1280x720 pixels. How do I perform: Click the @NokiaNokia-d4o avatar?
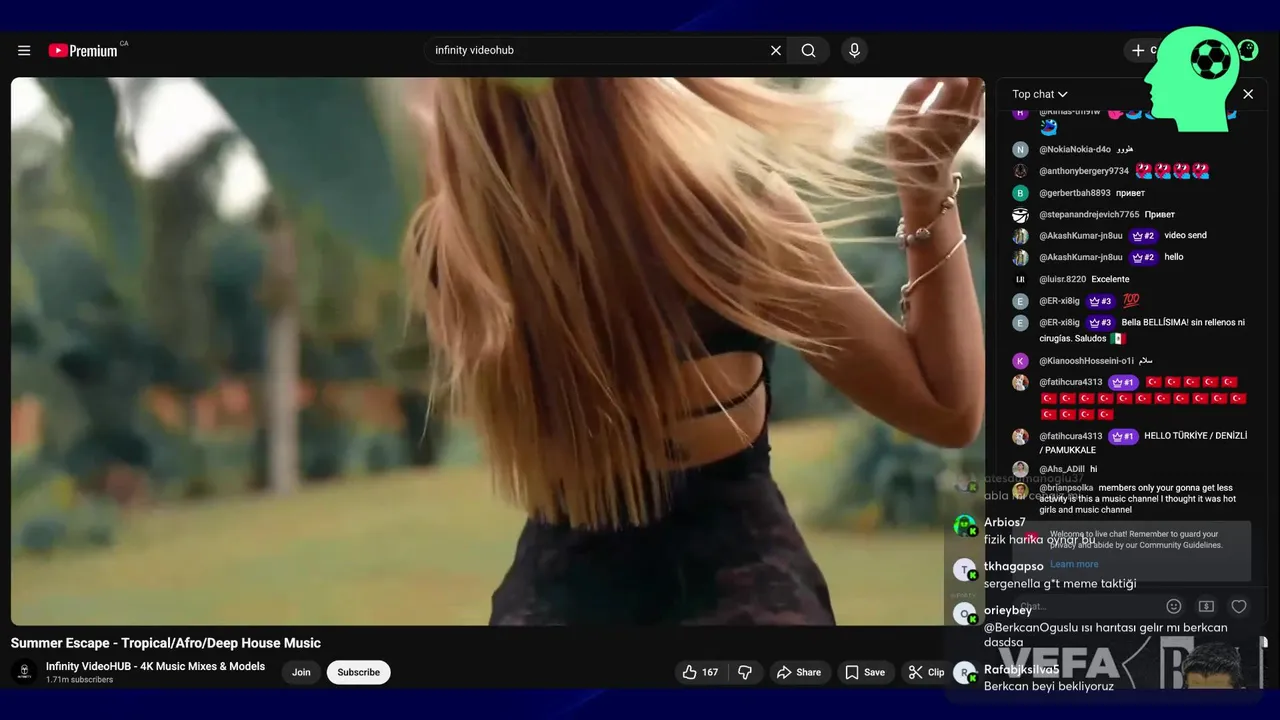pos(1020,149)
